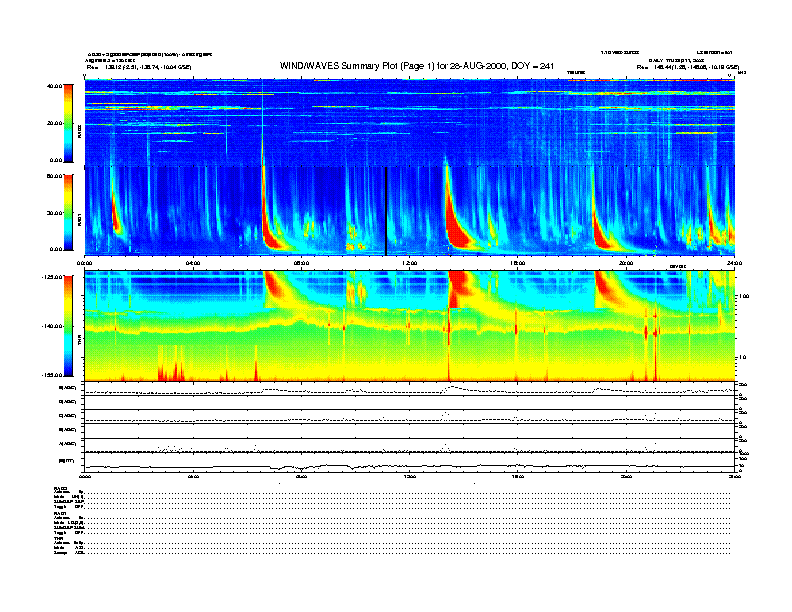The width and height of the screenshot is (792, 612).
Task: Click the RAD1 intensity color bar
Action: tap(68, 213)
